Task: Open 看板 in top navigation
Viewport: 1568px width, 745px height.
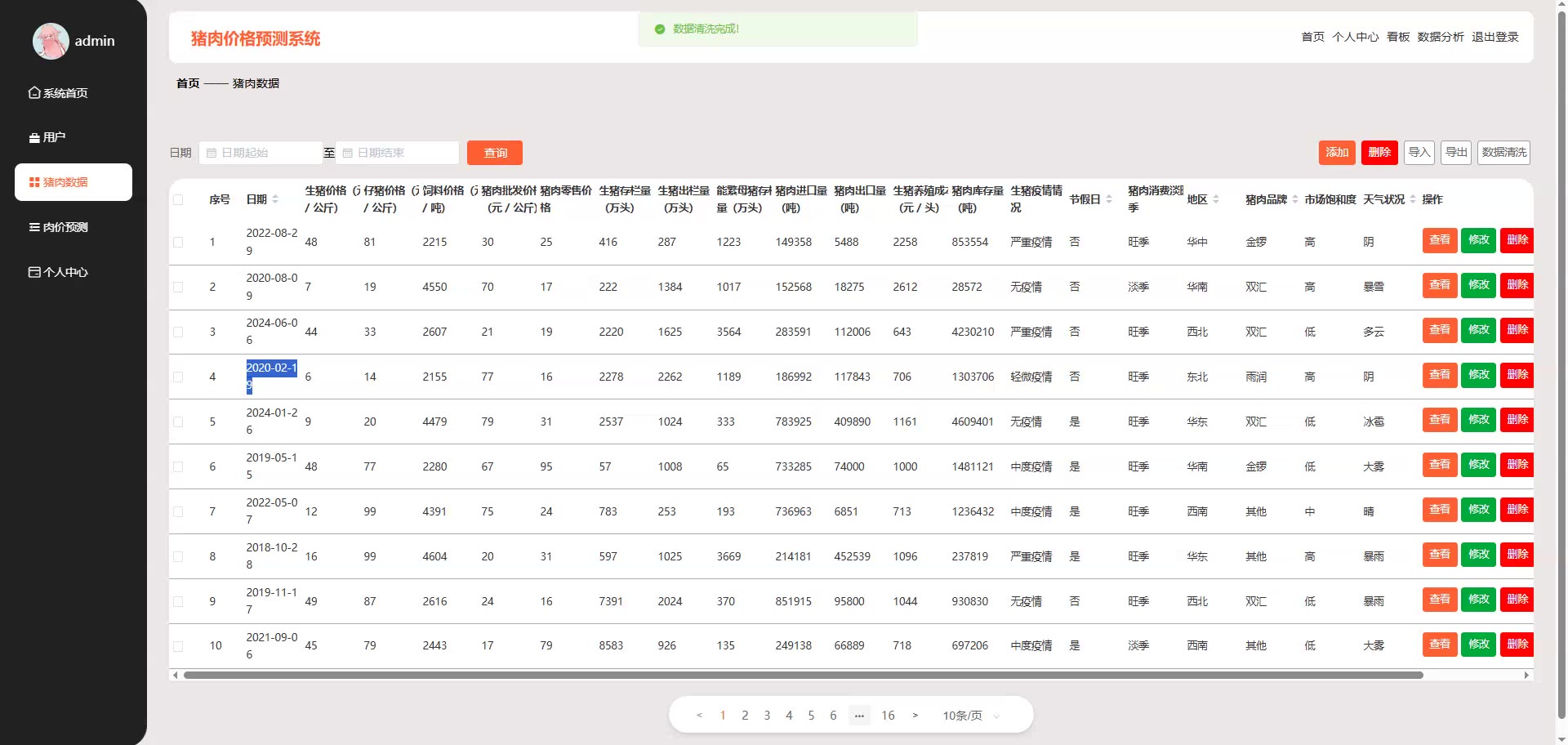Action: click(x=1398, y=37)
